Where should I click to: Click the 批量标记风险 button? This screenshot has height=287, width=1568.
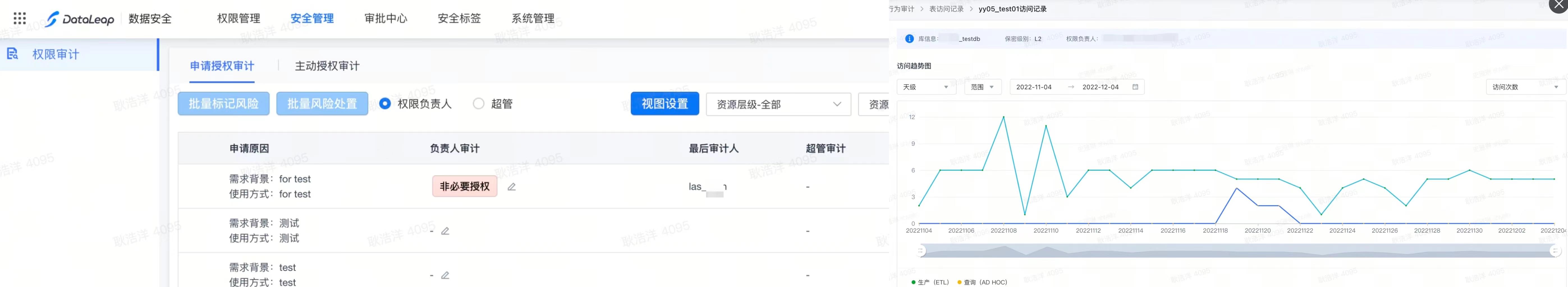click(223, 104)
